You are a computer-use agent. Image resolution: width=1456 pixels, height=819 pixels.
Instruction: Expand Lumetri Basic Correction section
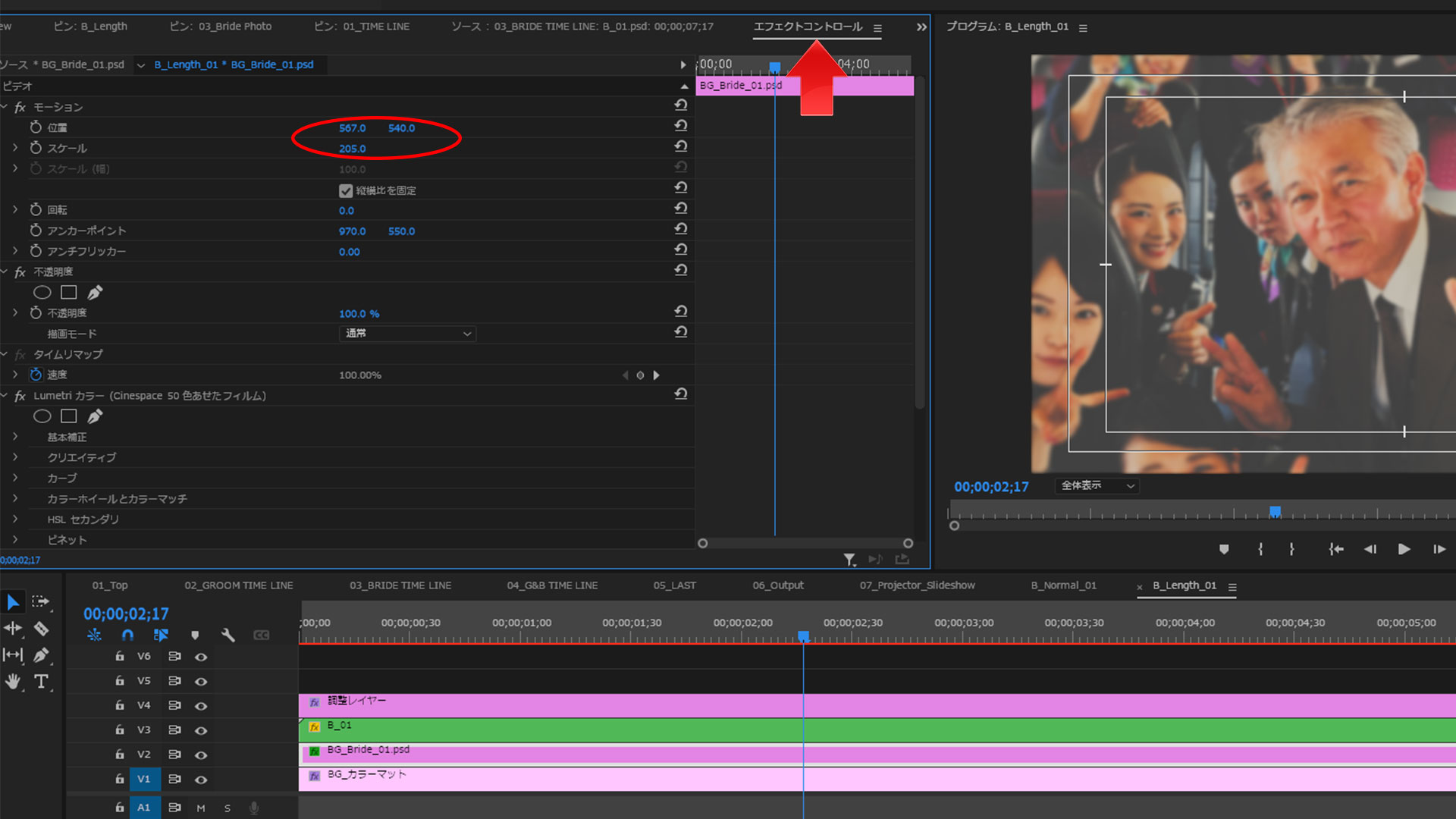click(x=15, y=436)
